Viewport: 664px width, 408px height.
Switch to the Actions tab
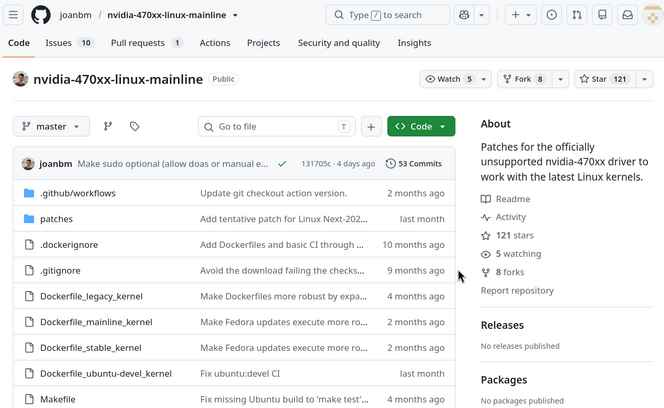tap(215, 43)
